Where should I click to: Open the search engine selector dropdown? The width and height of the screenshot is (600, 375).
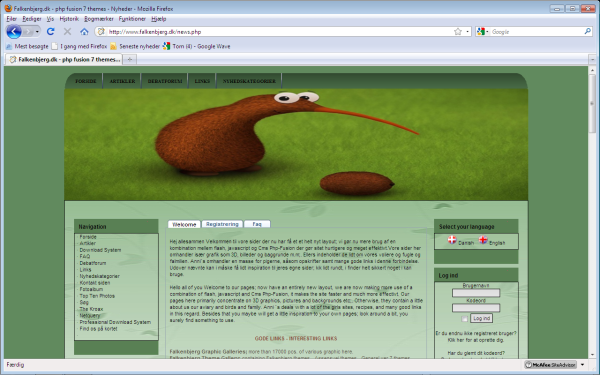pyautogui.click(x=483, y=32)
